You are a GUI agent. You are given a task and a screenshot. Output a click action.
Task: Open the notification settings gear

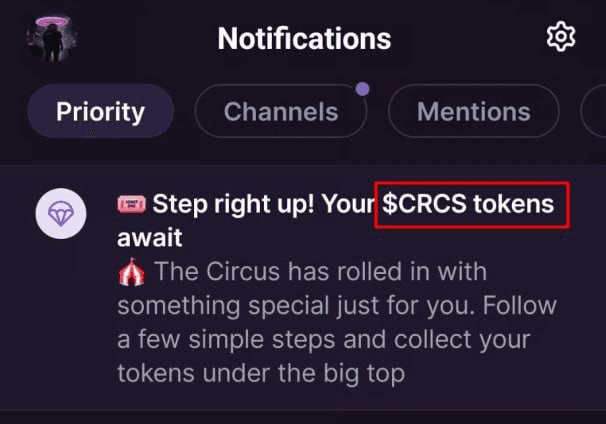click(561, 38)
